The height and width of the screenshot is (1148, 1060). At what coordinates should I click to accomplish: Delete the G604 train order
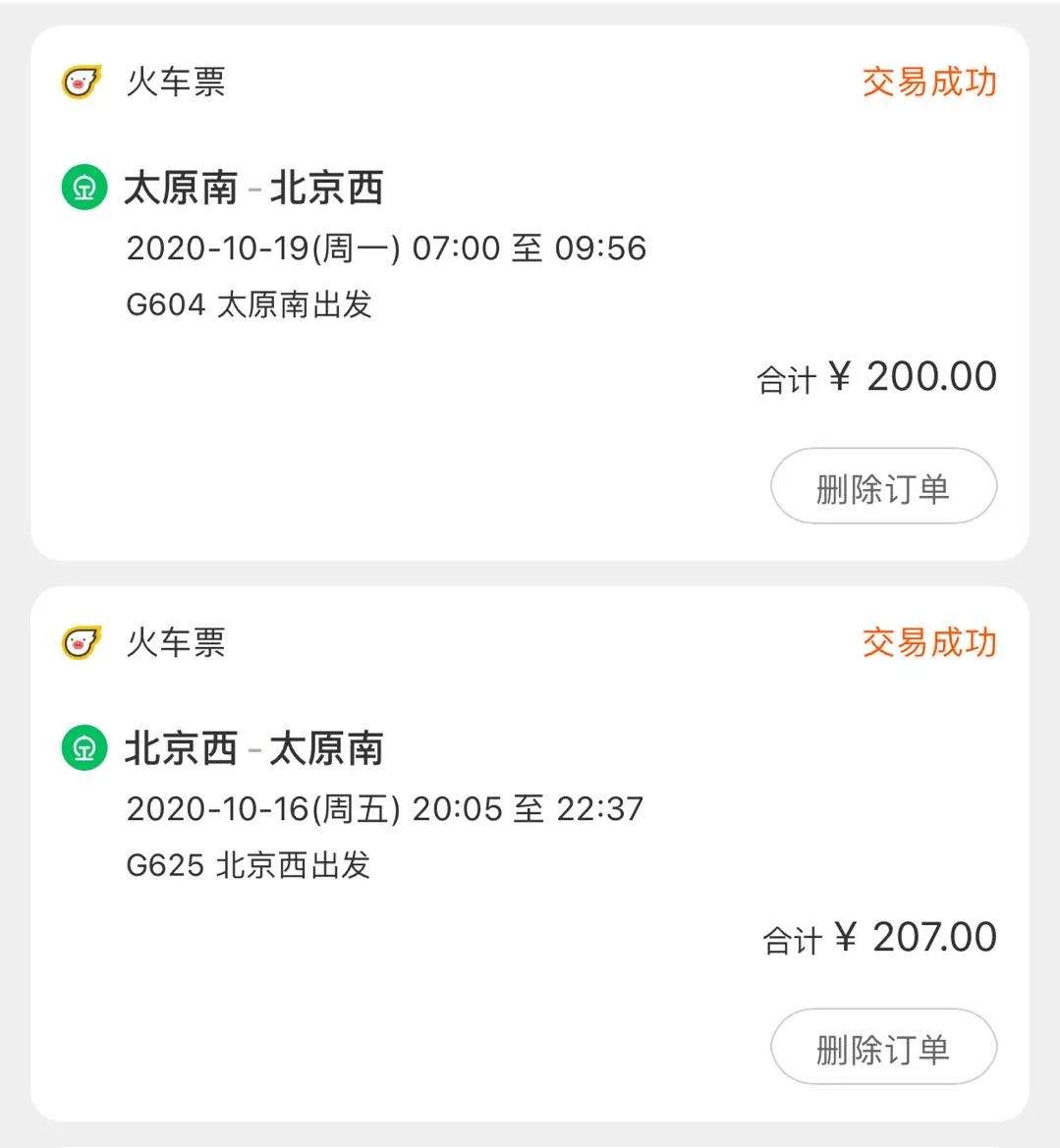point(882,487)
